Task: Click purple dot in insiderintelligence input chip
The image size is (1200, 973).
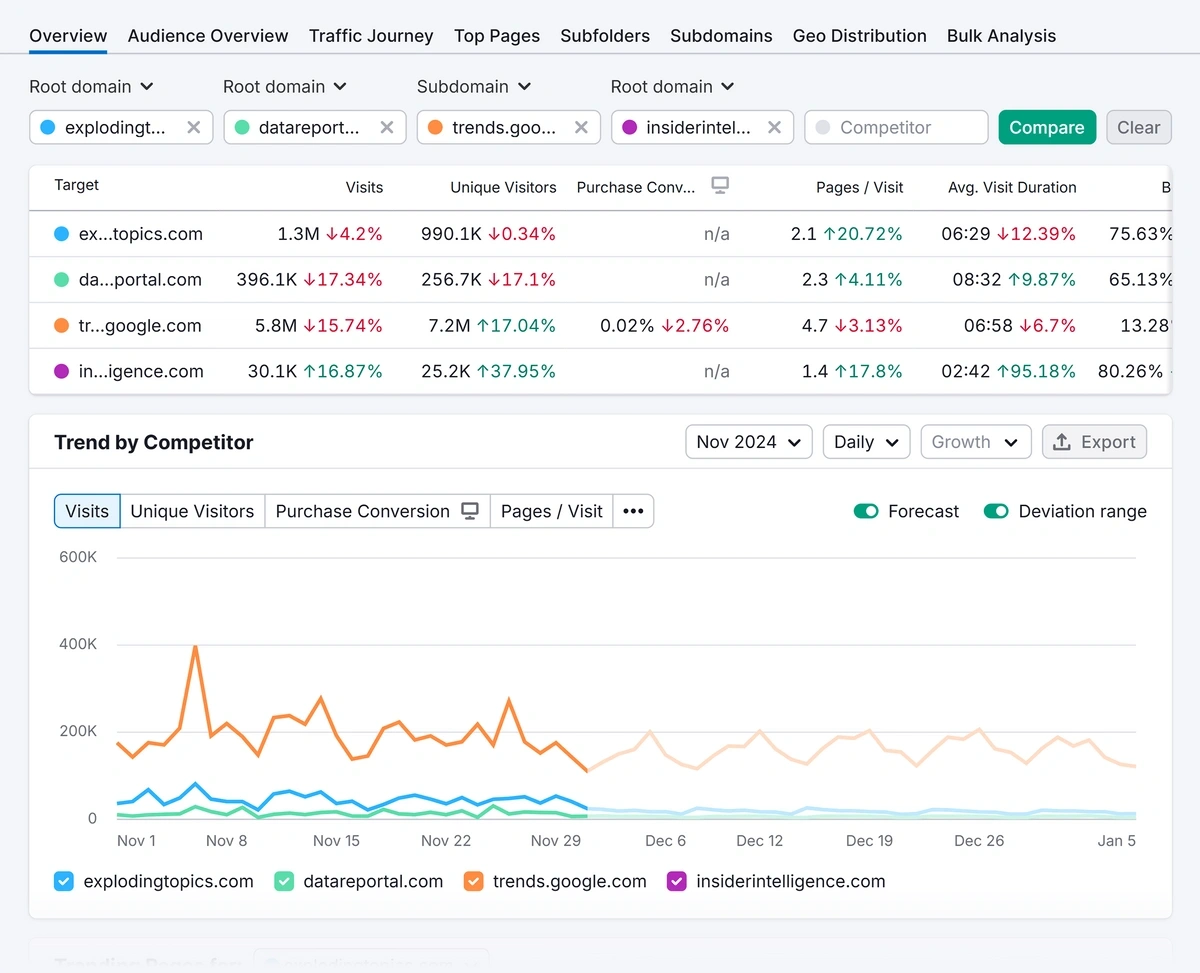Action: tap(629, 127)
